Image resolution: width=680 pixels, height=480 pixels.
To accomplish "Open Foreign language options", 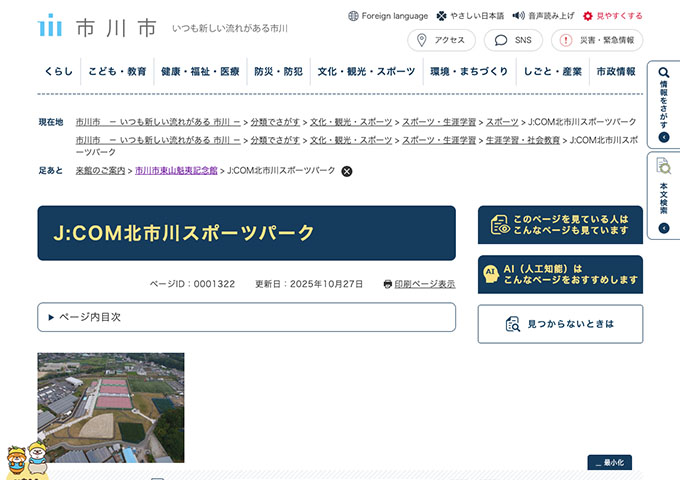I will coord(388,16).
